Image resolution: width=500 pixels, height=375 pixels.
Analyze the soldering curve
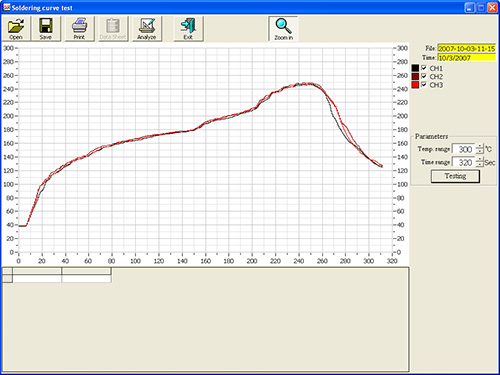click(x=147, y=29)
